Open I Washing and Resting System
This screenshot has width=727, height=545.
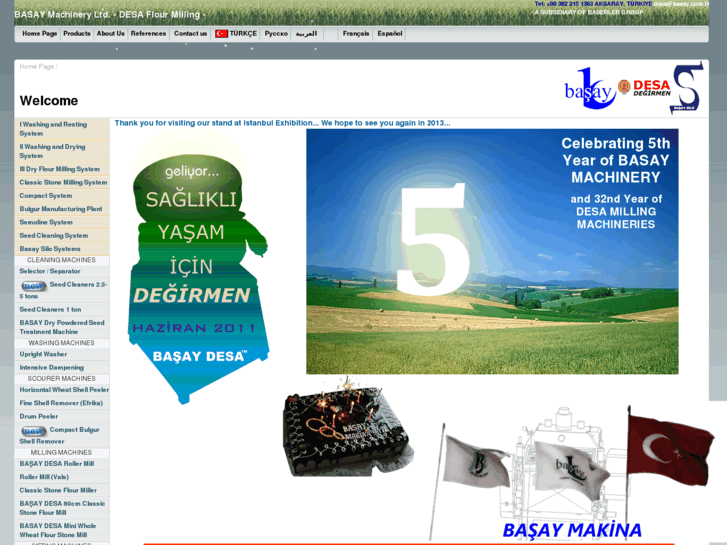[62, 129]
